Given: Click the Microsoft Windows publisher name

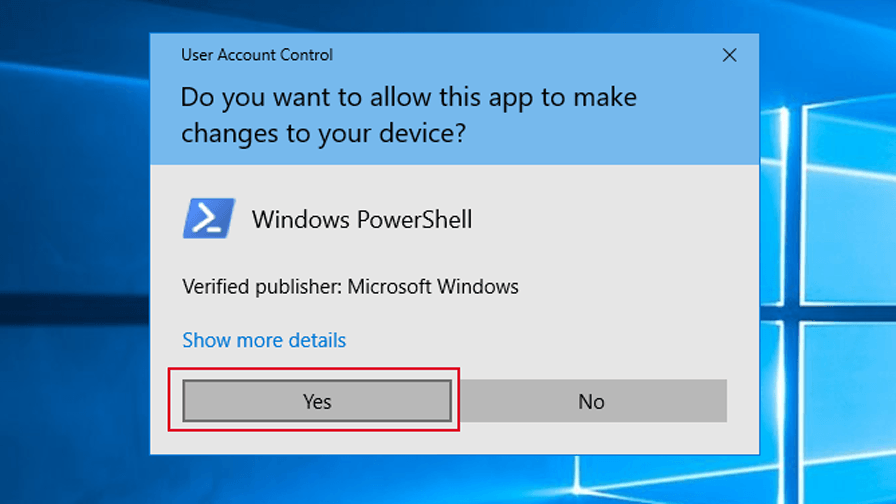Looking at the screenshot, I should pyautogui.click(x=433, y=286).
